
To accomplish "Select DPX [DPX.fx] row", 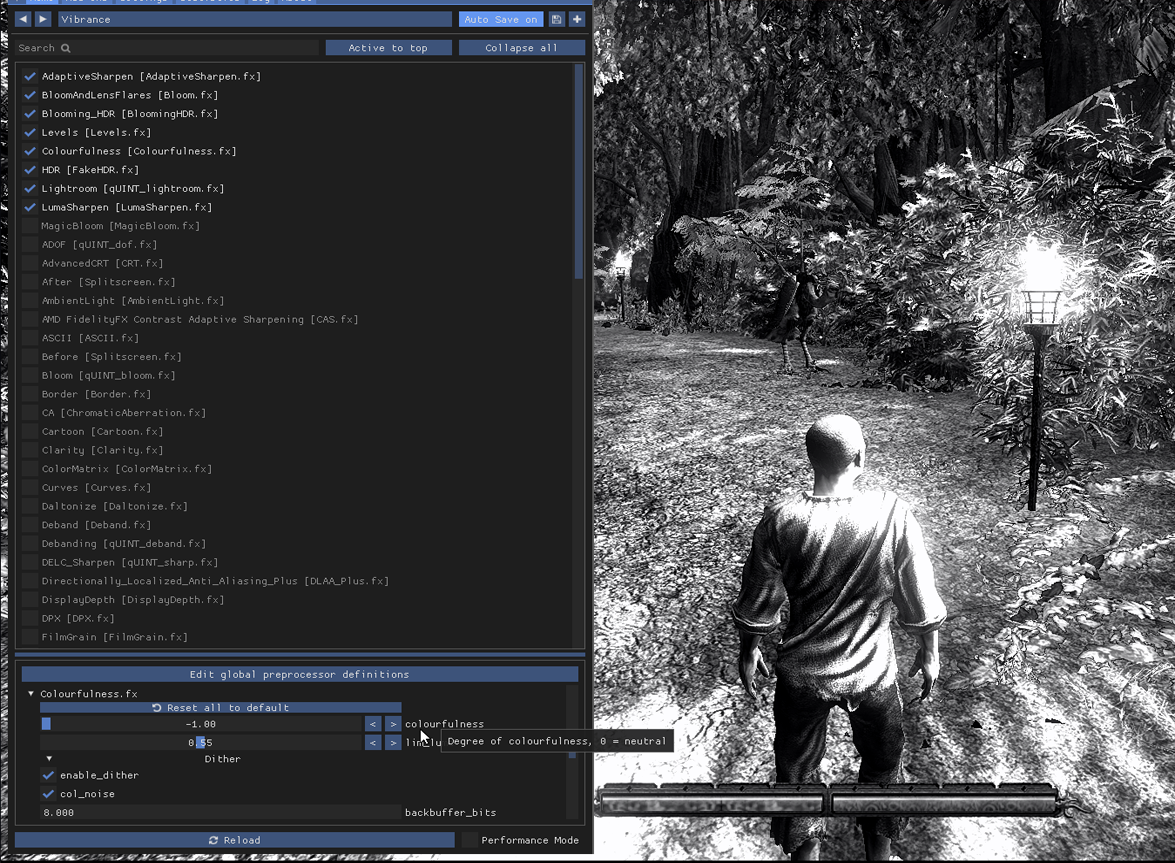I will (78, 618).
